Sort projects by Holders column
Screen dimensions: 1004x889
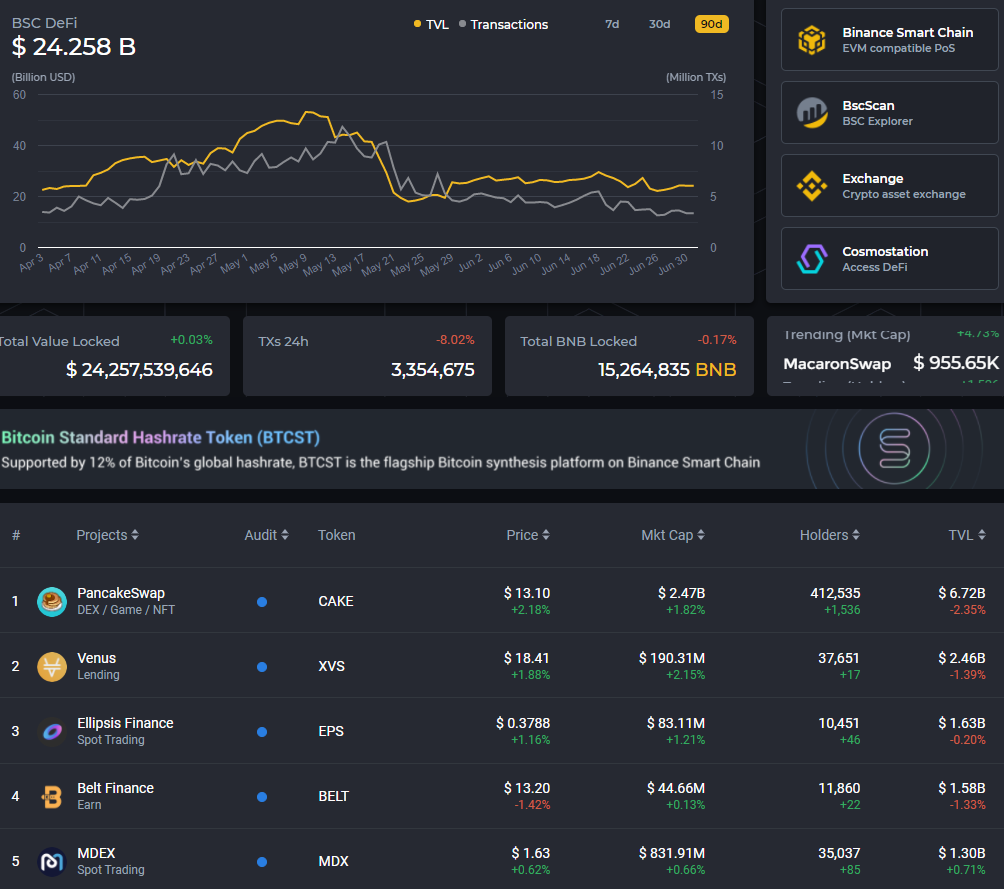(x=830, y=535)
